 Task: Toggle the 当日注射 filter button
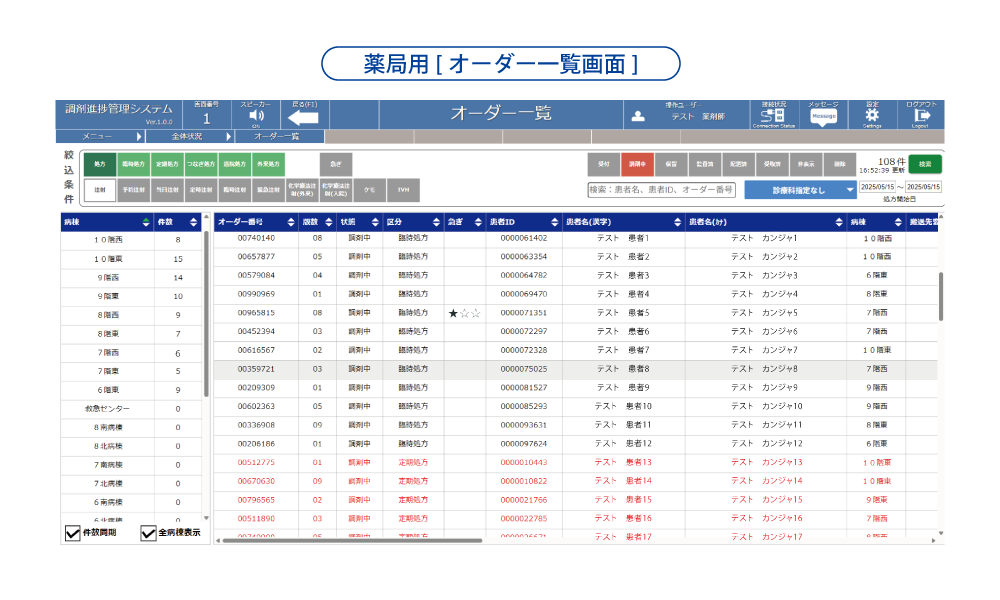click(x=167, y=190)
